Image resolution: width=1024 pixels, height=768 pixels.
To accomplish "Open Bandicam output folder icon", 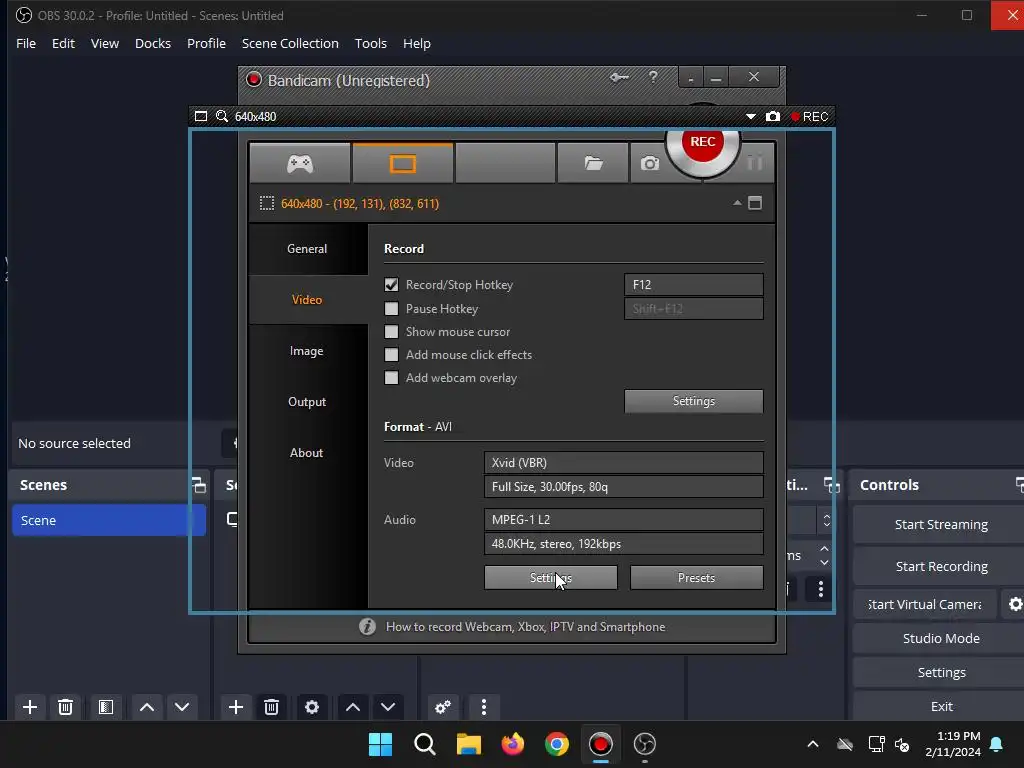I will (x=593, y=163).
